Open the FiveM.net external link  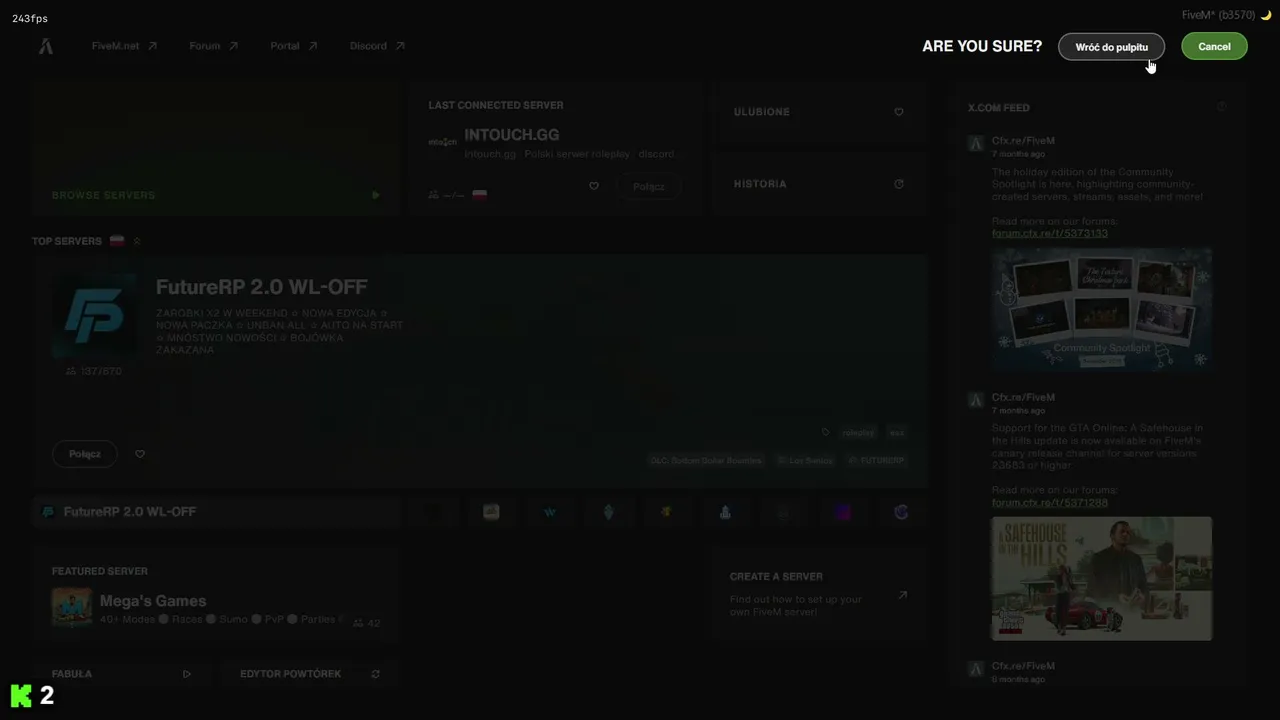tap(124, 46)
